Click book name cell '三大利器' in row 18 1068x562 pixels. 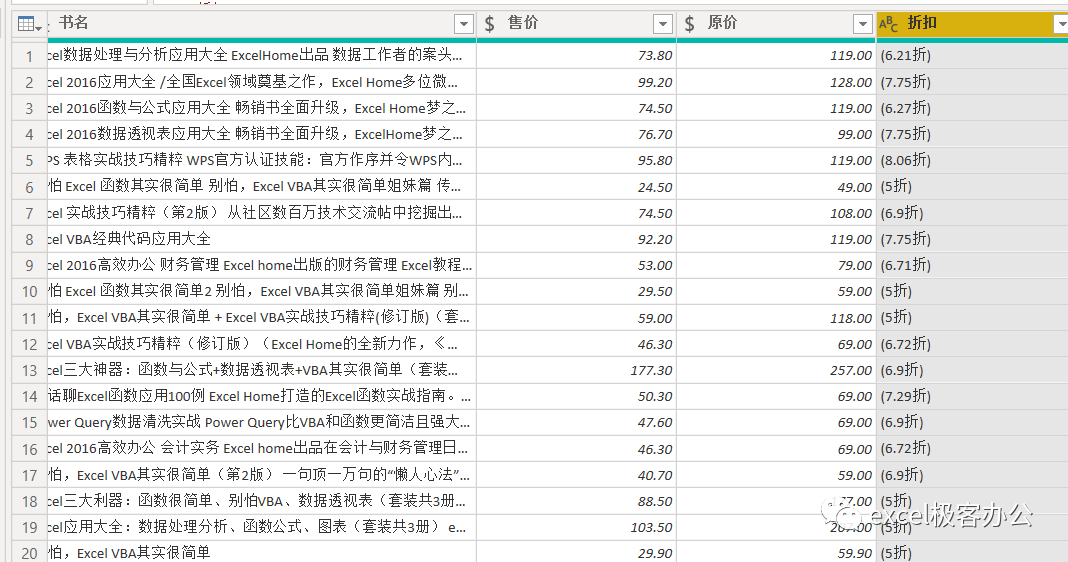click(x=262, y=501)
